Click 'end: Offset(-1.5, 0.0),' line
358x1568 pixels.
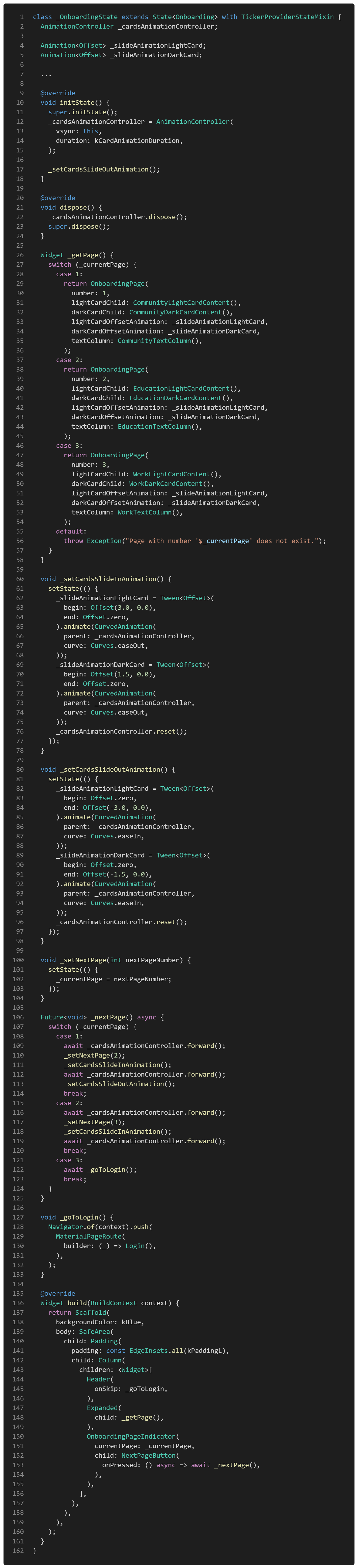coord(108,875)
